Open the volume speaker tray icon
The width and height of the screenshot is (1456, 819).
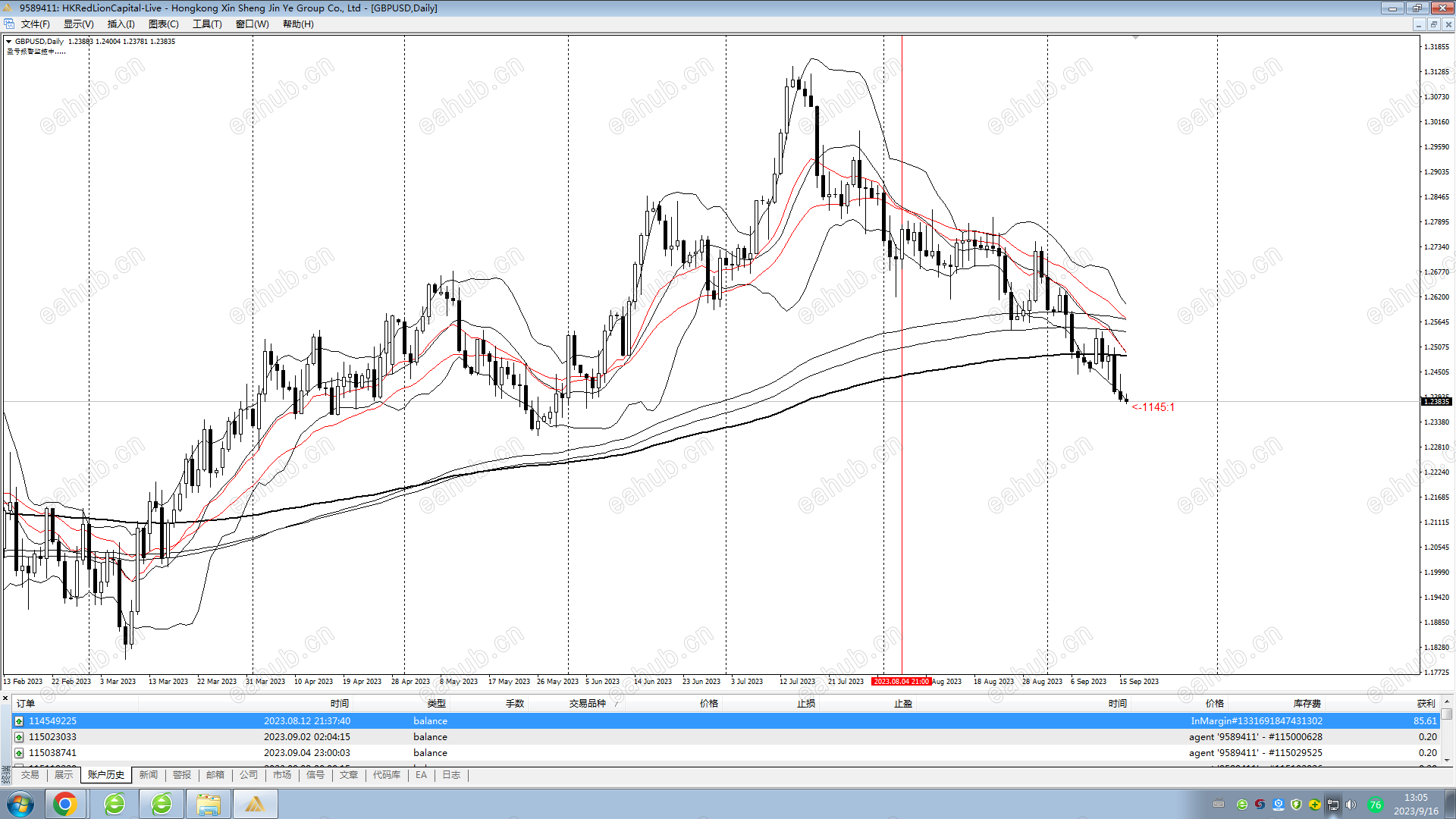pos(1351,805)
